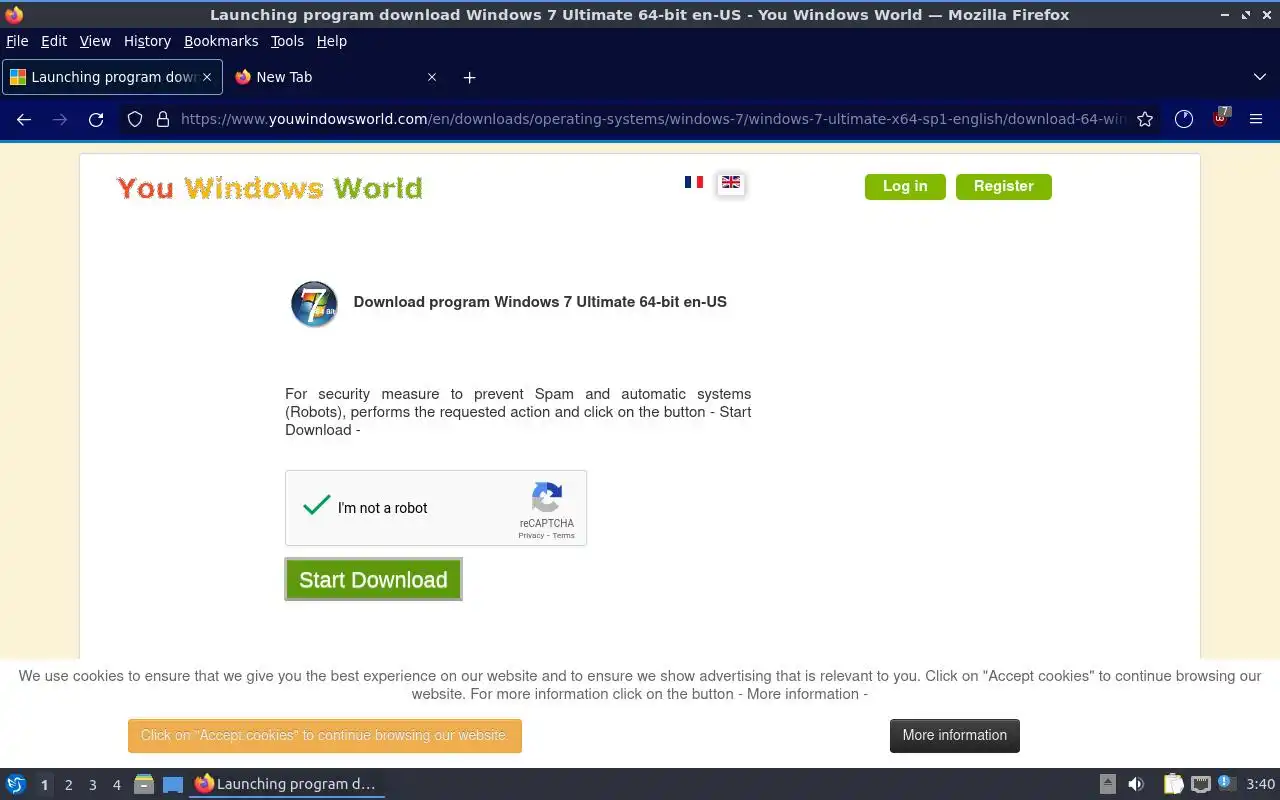1280x800 pixels.
Task: Switch site language to French flag
Action: 694,182
